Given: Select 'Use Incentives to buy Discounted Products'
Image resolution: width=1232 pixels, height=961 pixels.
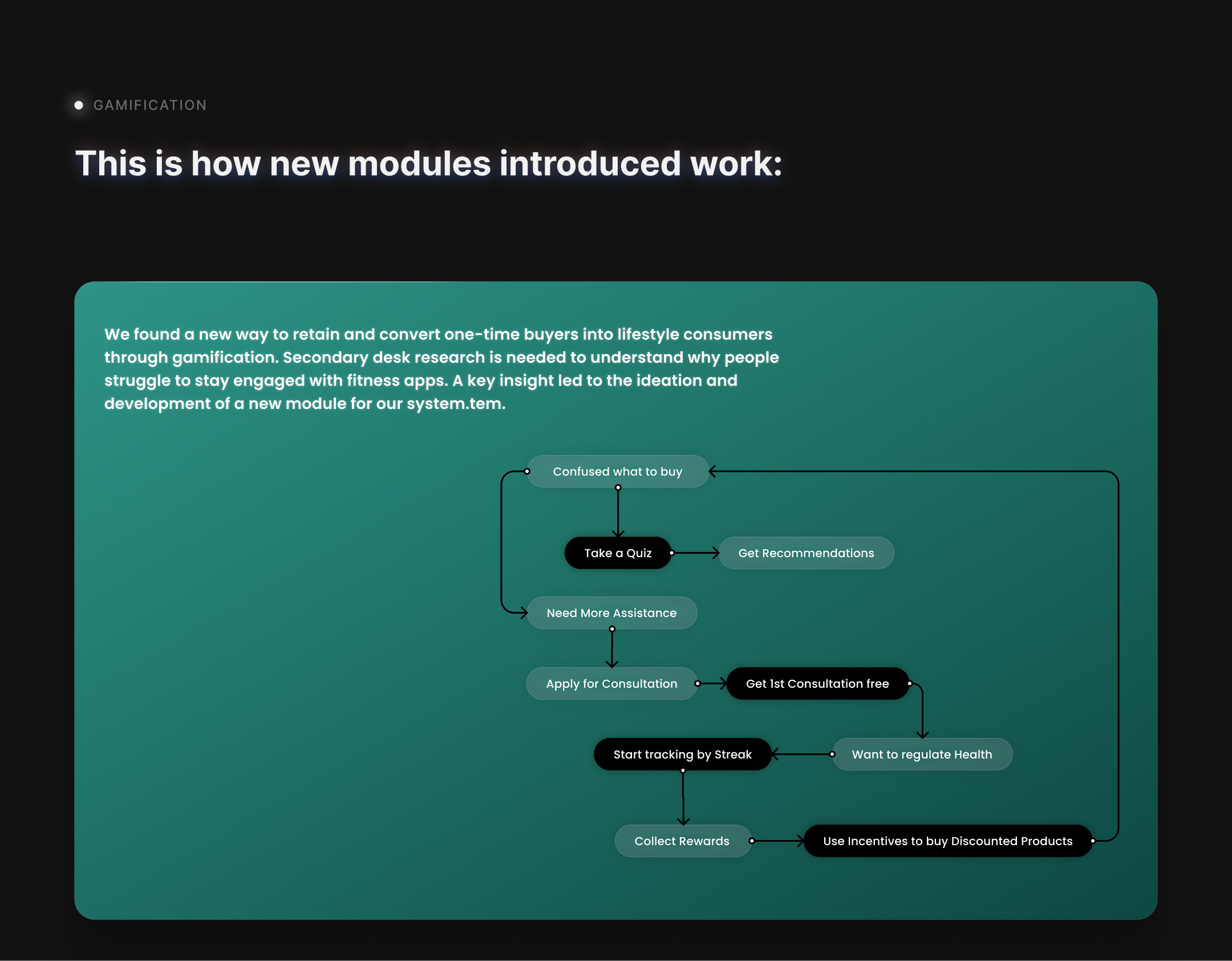Looking at the screenshot, I should click(x=948, y=841).
